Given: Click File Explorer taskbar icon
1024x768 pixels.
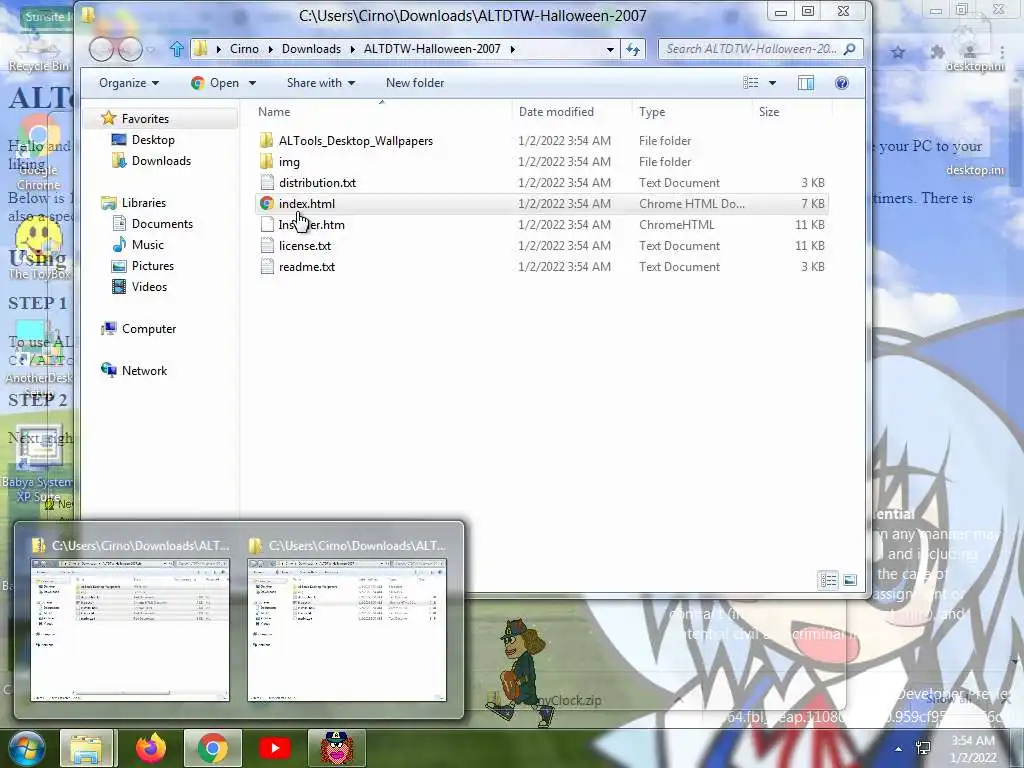Looking at the screenshot, I should (x=86, y=748).
